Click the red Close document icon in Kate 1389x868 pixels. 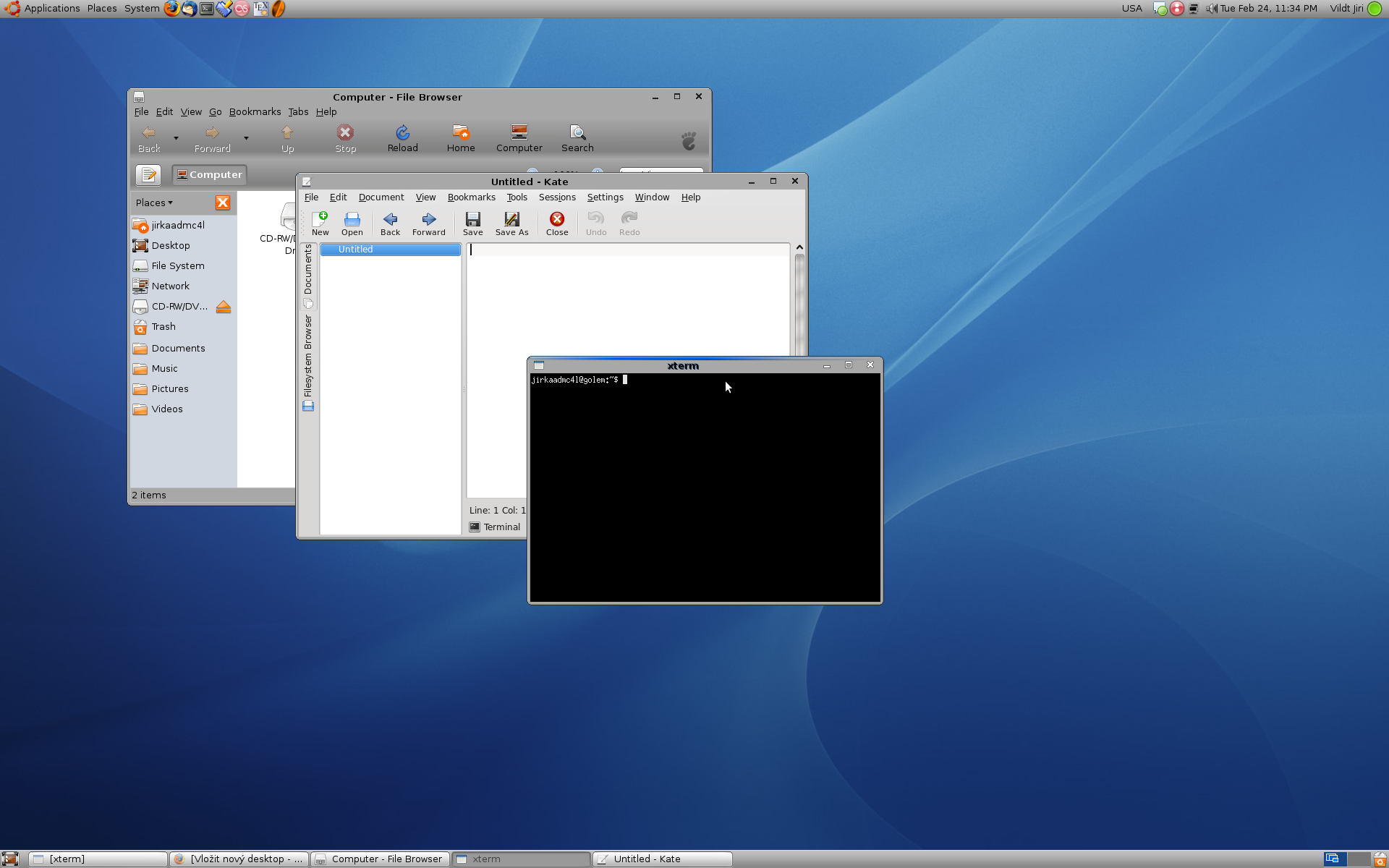coord(557,224)
